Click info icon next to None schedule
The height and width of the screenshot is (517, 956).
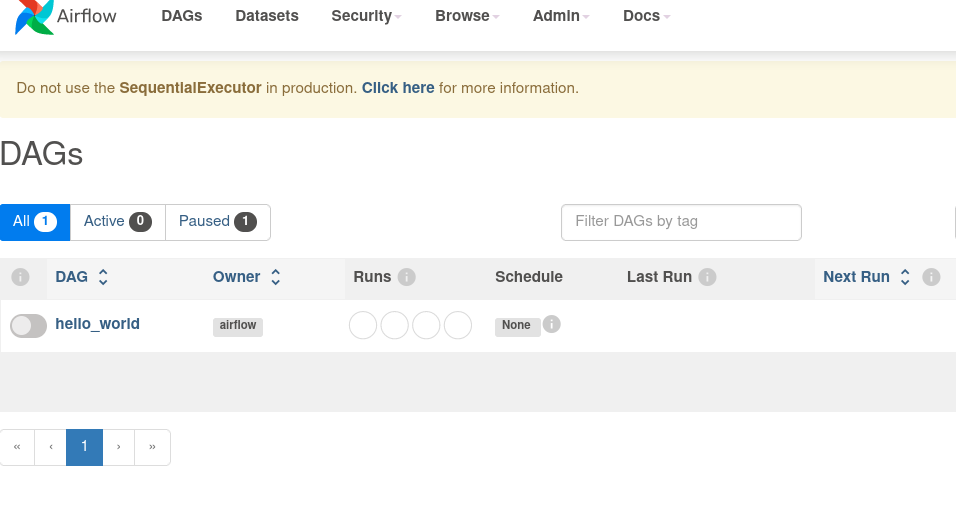(x=552, y=324)
